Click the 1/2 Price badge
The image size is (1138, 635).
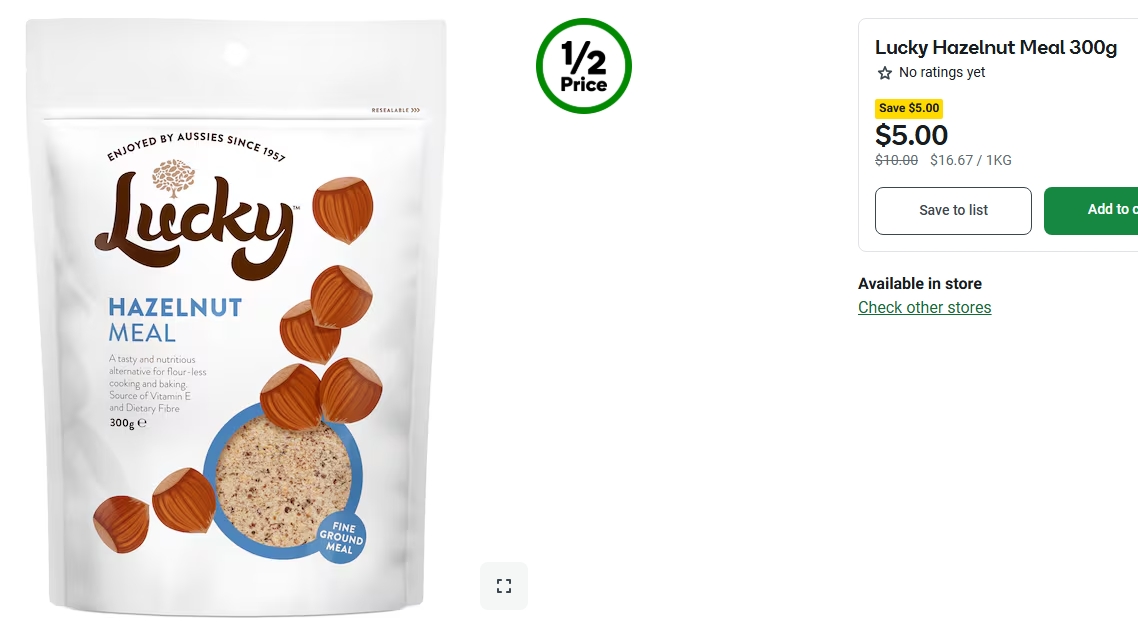[x=584, y=66]
